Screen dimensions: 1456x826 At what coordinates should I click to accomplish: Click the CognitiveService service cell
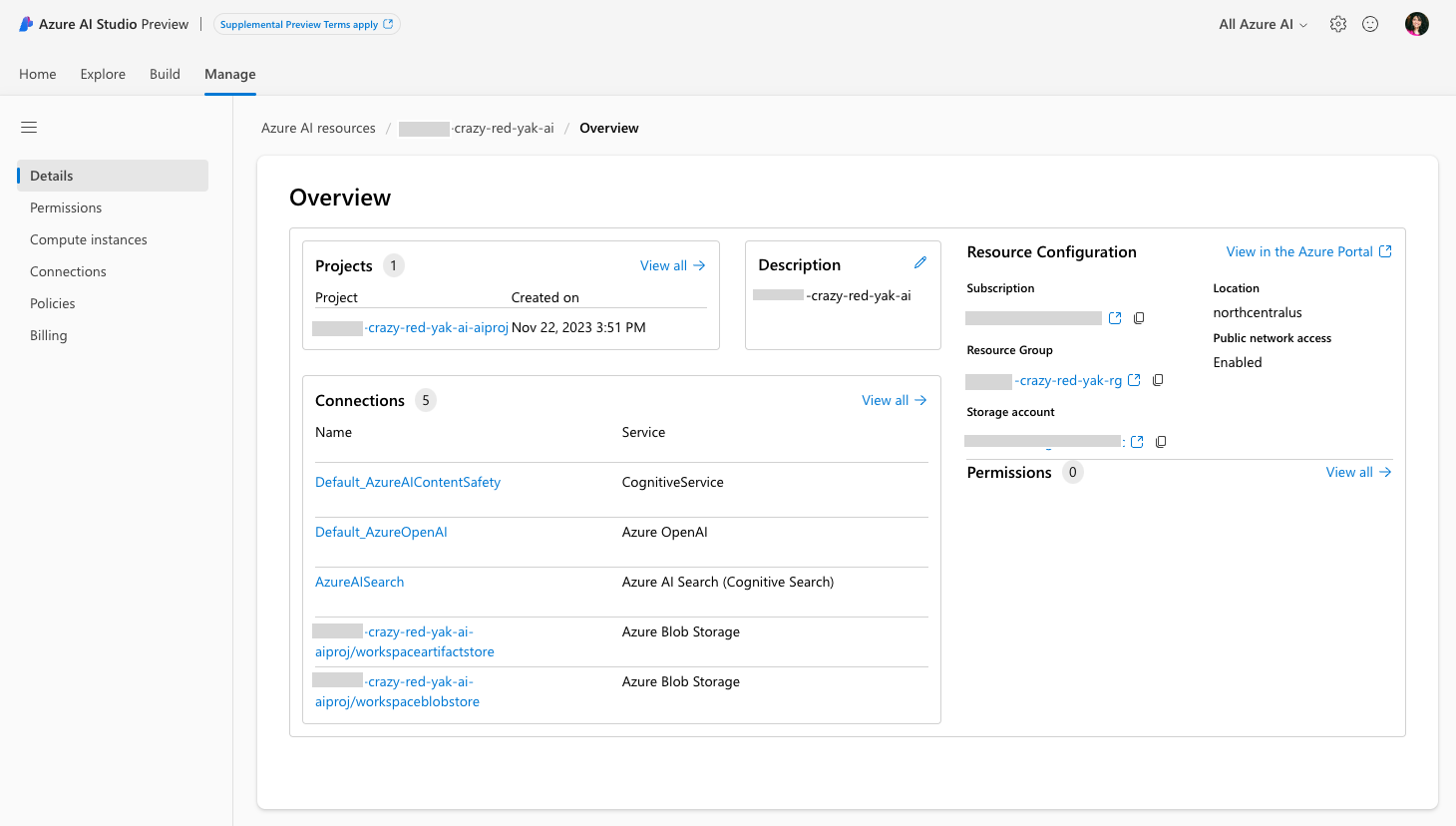tap(673, 482)
